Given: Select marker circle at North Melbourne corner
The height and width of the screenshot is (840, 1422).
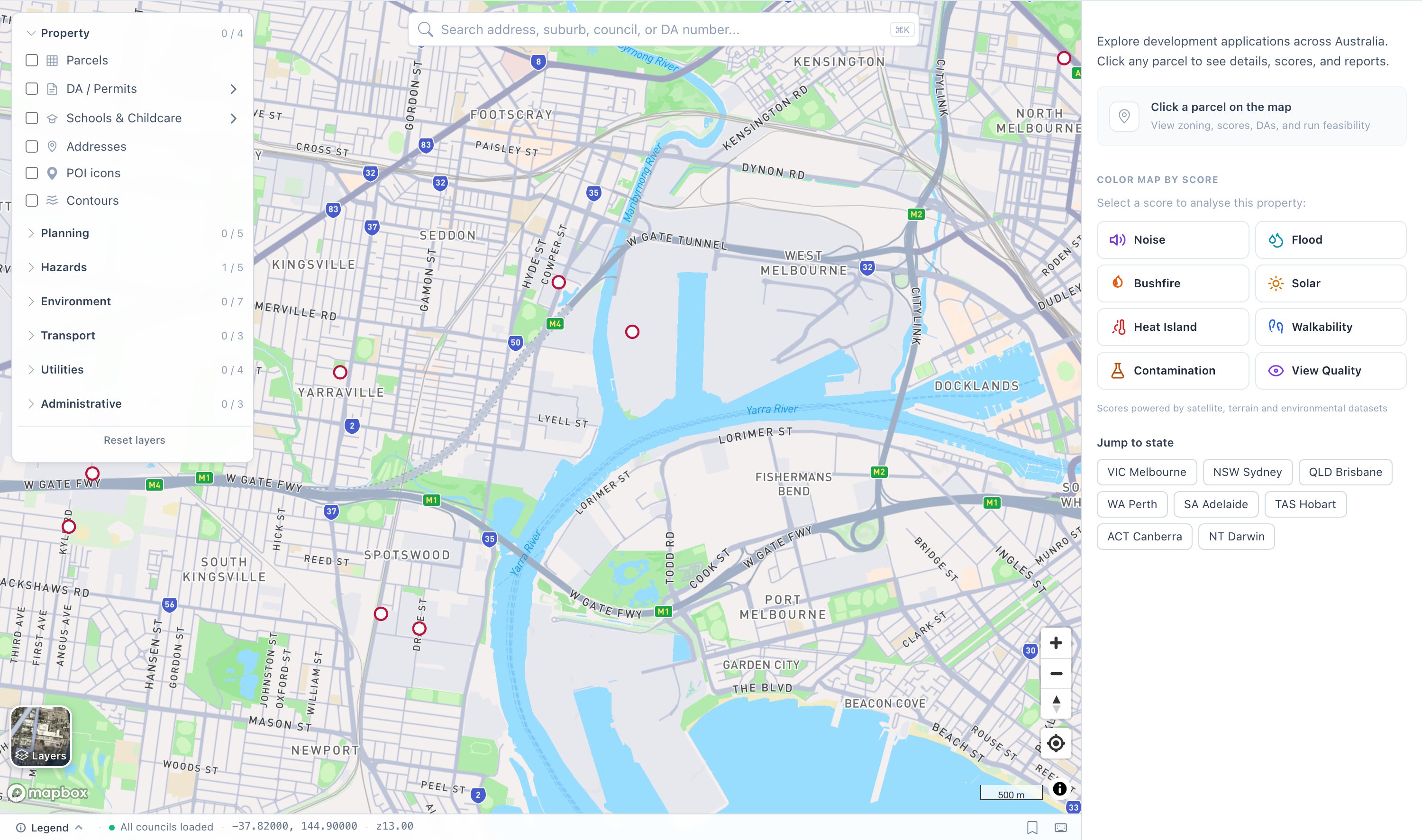Looking at the screenshot, I should (x=1064, y=58).
